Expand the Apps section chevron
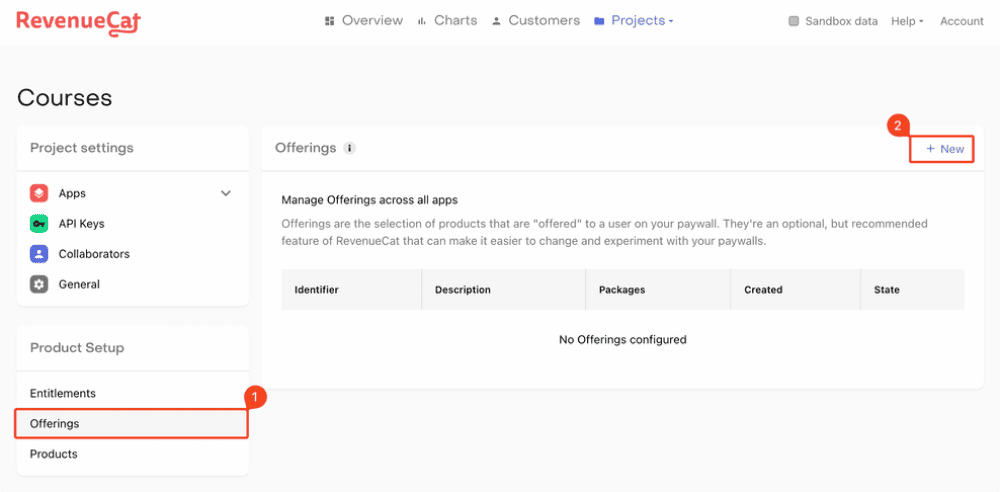Viewport: 1000px width, 492px height. pyautogui.click(x=226, y=193)
